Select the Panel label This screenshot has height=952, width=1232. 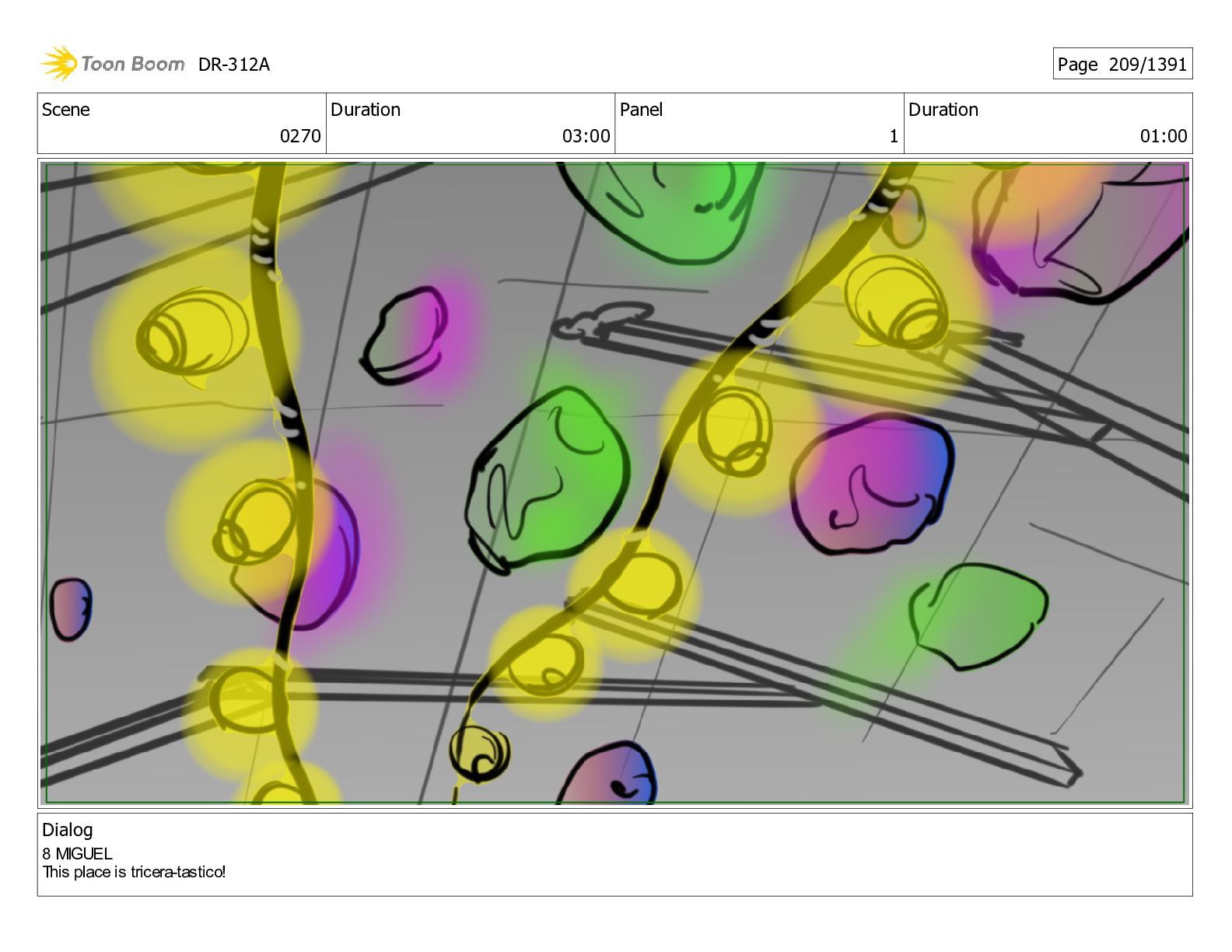(641, 110)
